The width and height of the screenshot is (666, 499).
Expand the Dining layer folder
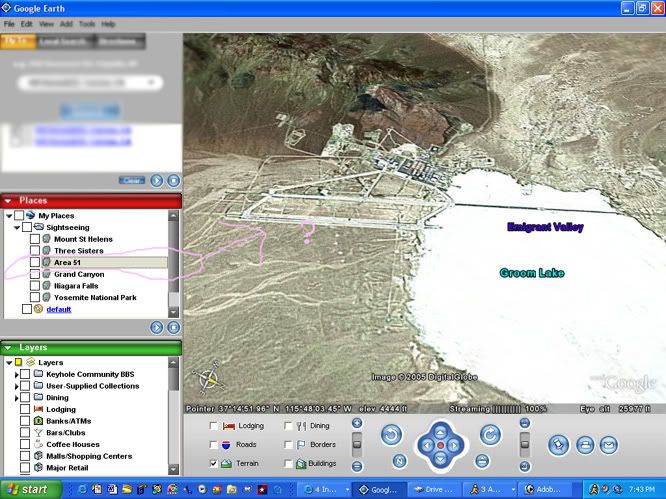pyautogui.click(x=17, y=398)
